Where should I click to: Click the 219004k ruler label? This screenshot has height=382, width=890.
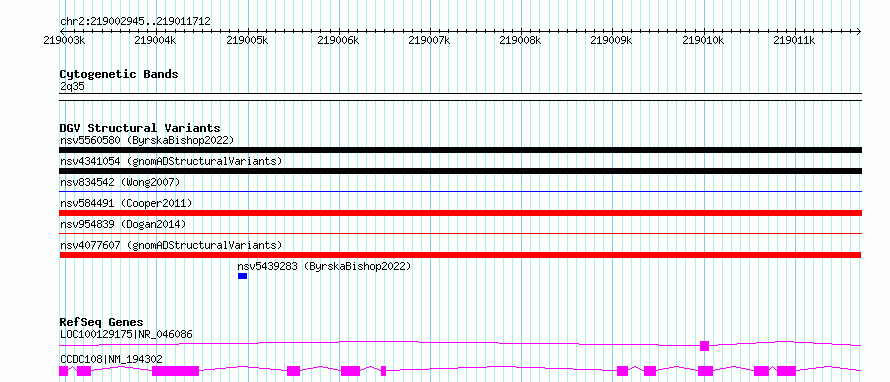156,40
